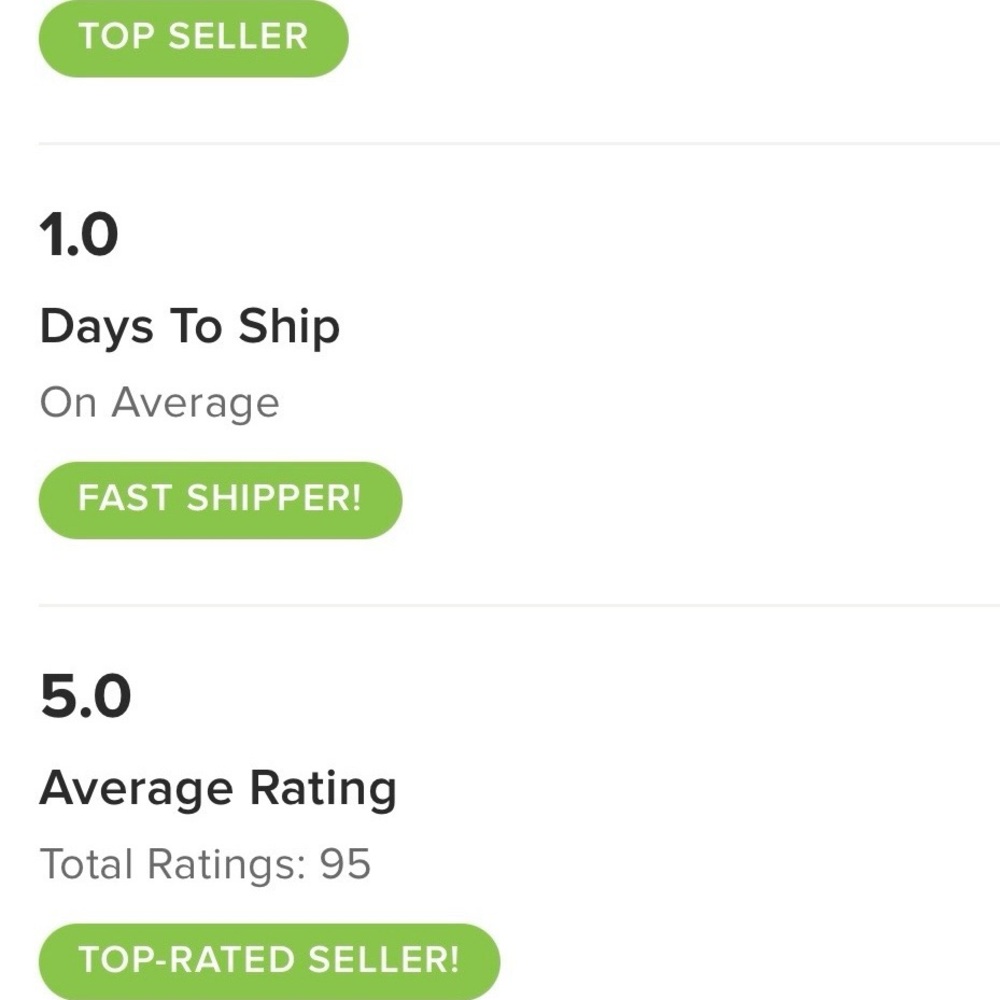Image resolution: width=1000 pixels, height=1000 pixels.
Task: Tap the TOP SELLER badge
Action: click(193, 38)
